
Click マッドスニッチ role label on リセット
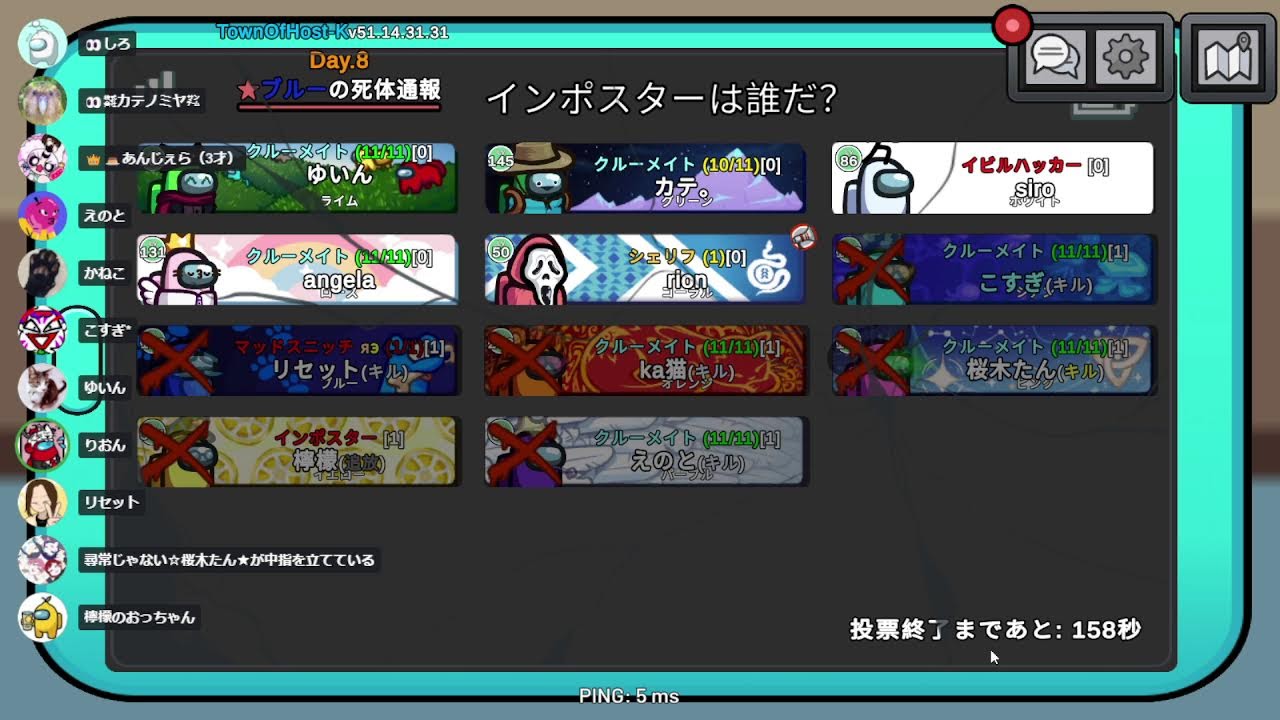(294, 347)
